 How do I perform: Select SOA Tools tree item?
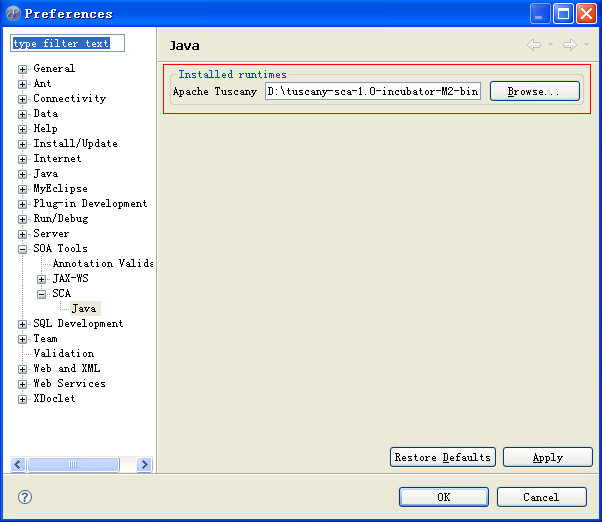coord(60,248)
